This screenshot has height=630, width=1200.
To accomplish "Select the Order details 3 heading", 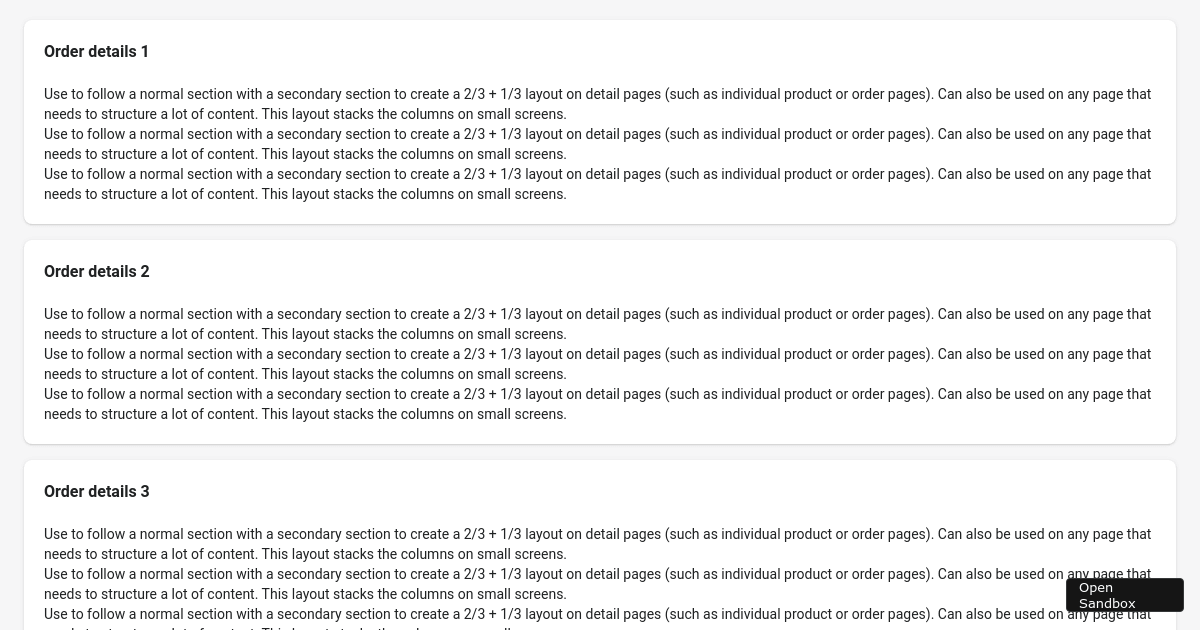I will [96, 491].
